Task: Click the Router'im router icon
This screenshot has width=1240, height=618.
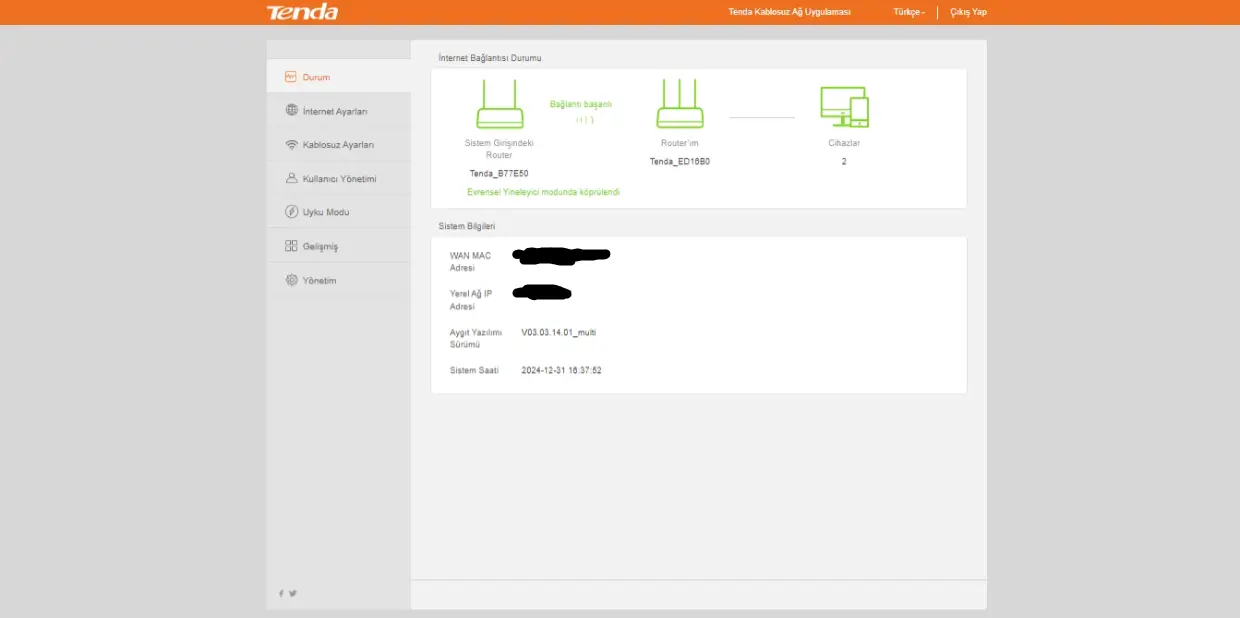Action: 680,104
